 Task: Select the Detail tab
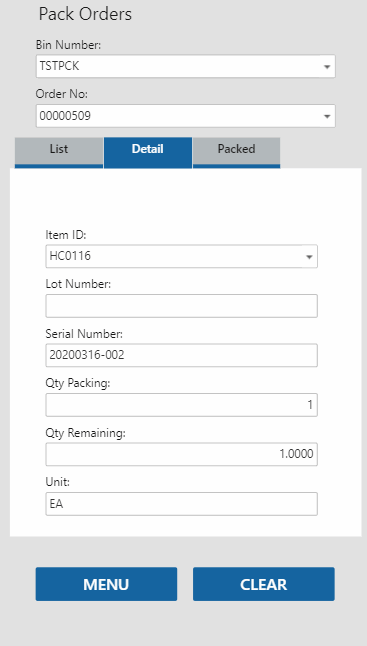click(148, 152)
